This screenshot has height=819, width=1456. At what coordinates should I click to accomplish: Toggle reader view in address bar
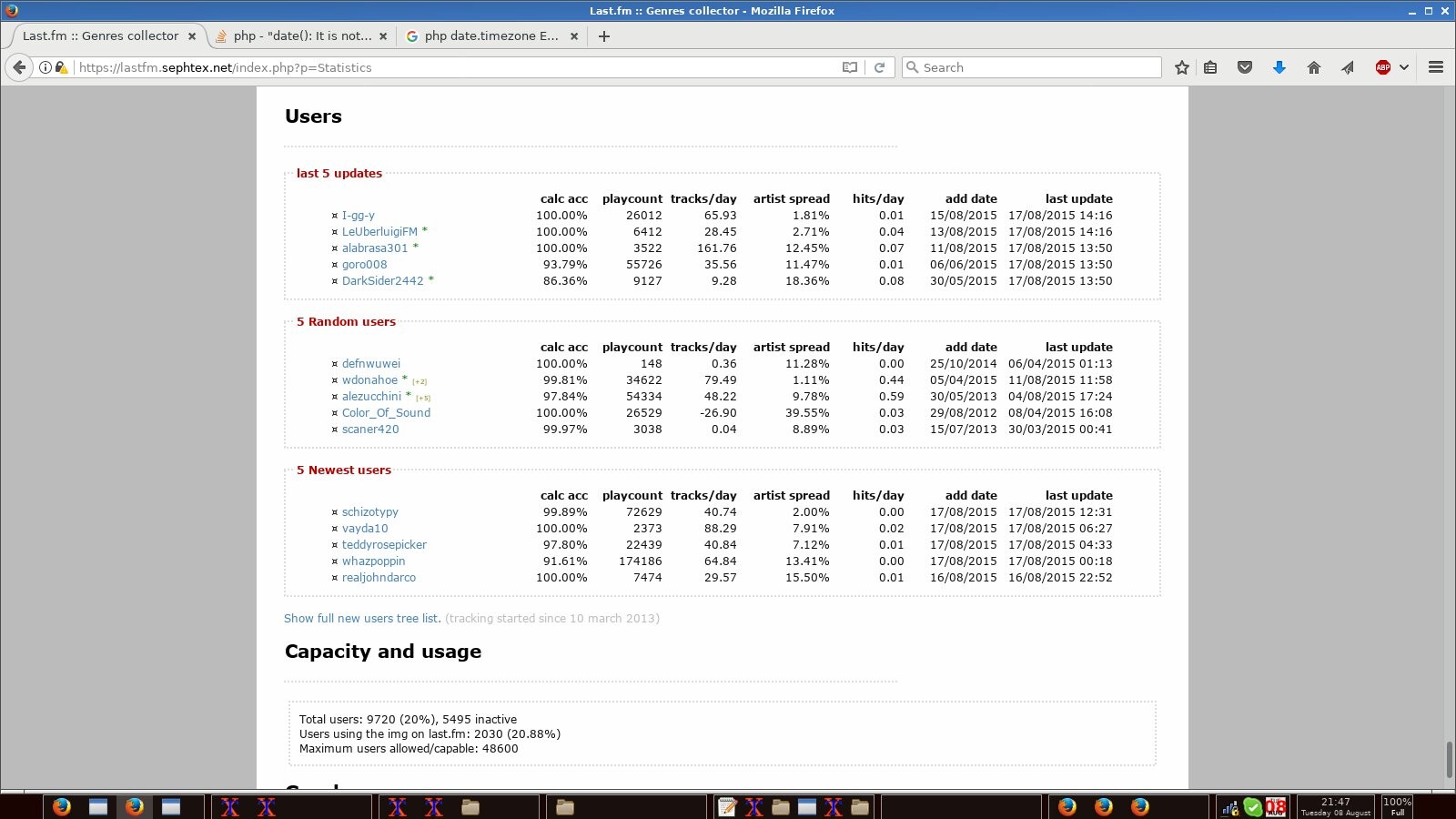point(849,67)
